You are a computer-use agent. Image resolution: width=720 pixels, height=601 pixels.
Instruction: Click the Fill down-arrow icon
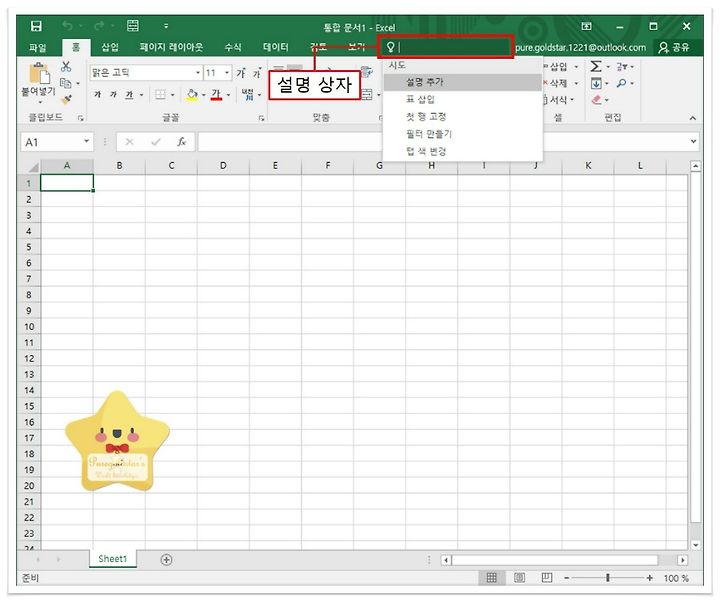pos(596,83)
